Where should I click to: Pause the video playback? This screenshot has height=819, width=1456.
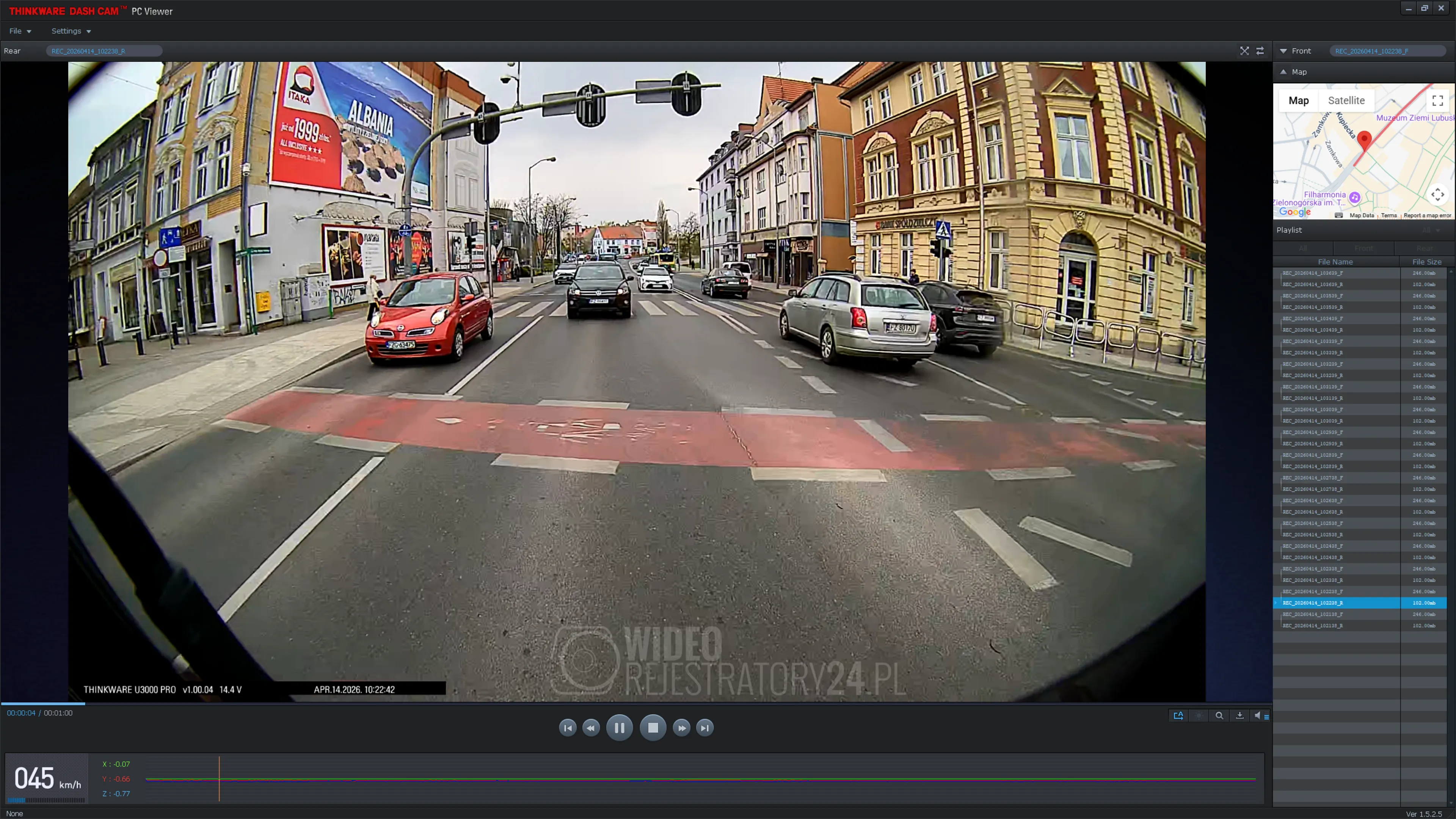pos(619,728)
